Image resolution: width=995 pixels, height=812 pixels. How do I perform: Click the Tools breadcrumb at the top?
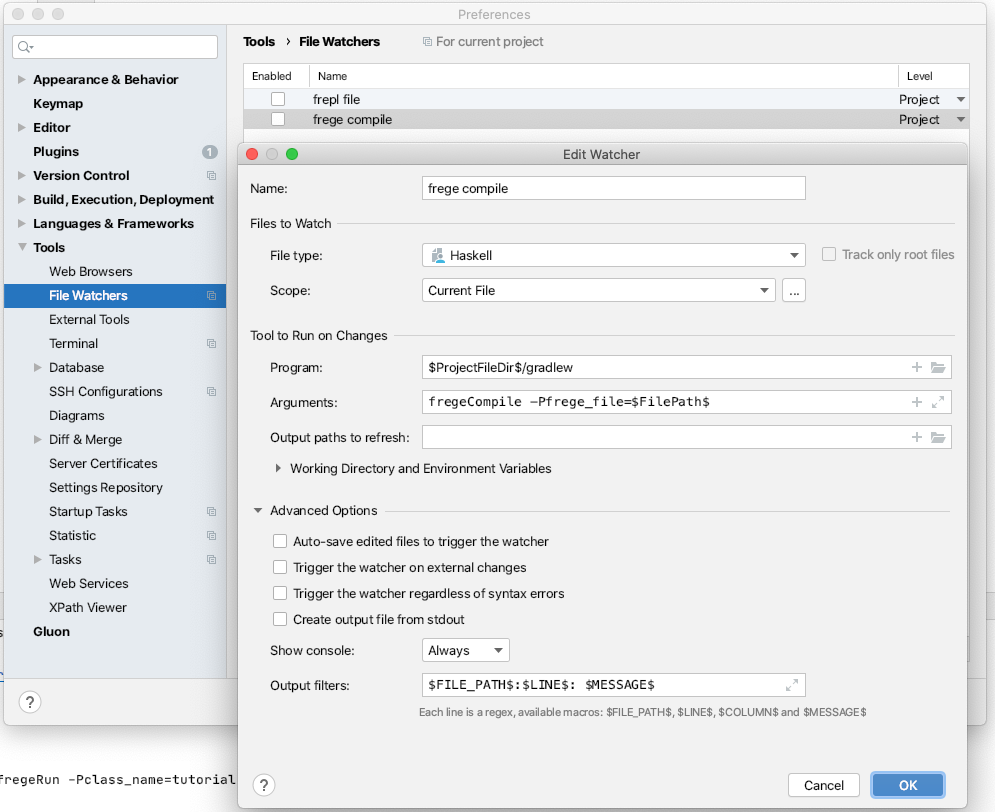click(258, 41)
